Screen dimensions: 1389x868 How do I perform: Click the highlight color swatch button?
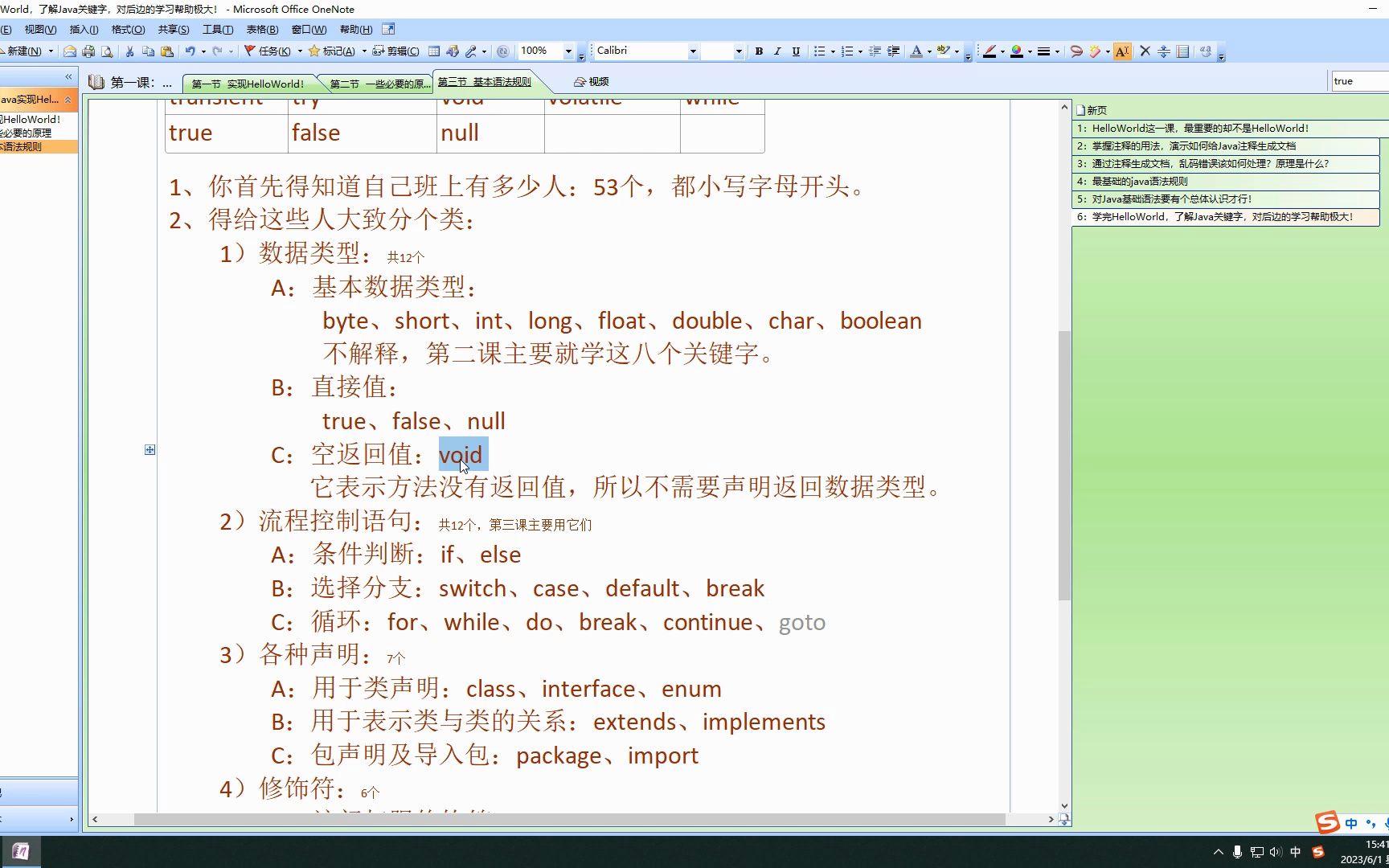(943, 51)
